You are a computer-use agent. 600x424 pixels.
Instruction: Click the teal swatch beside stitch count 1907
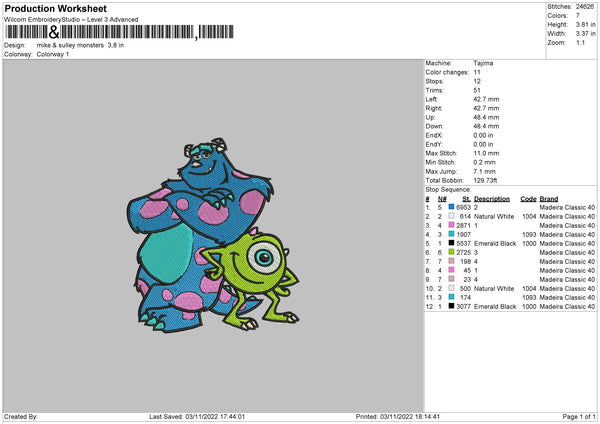coord(451,234)
